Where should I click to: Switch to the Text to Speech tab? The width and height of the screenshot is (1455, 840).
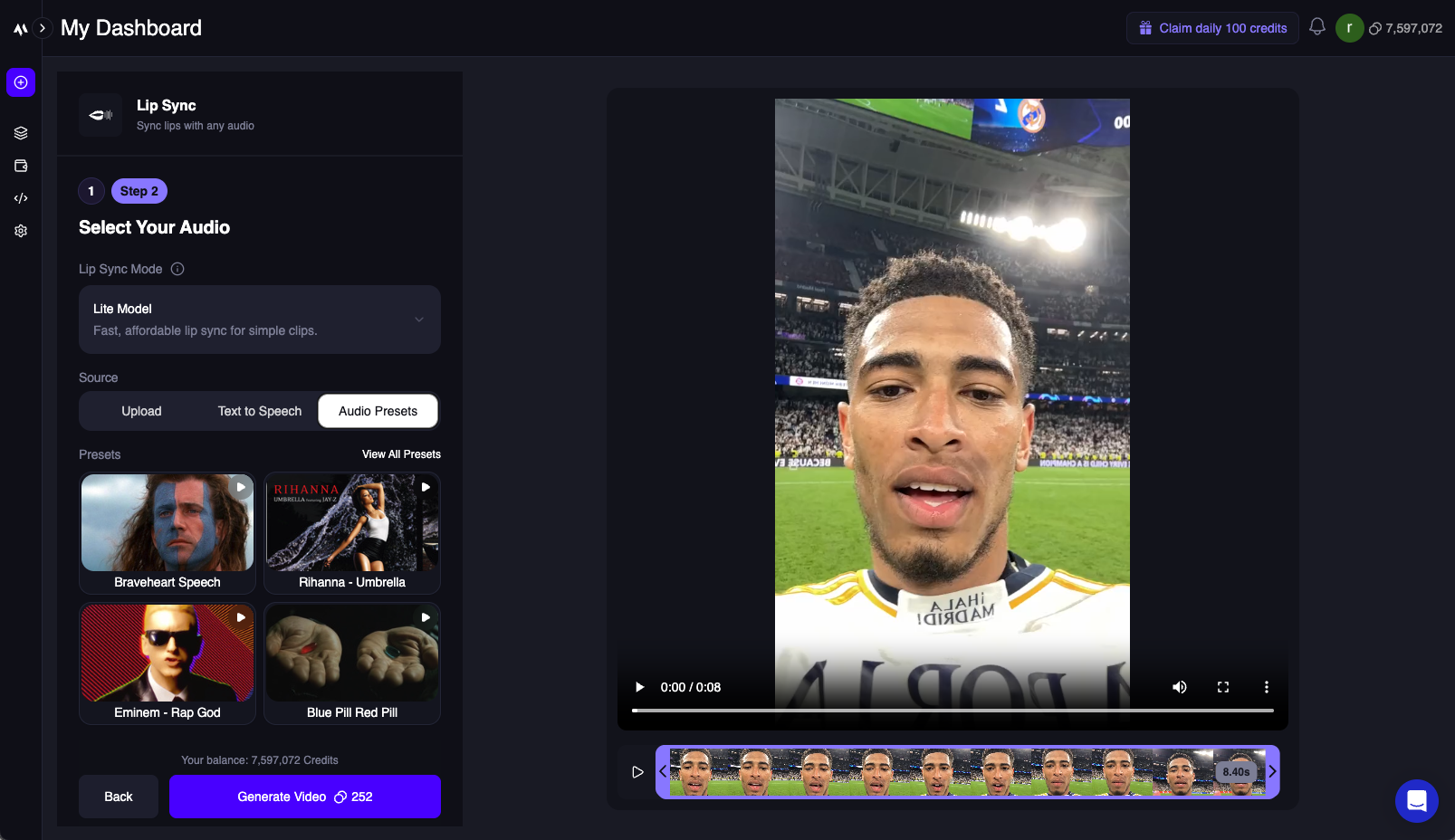[259, 411]
